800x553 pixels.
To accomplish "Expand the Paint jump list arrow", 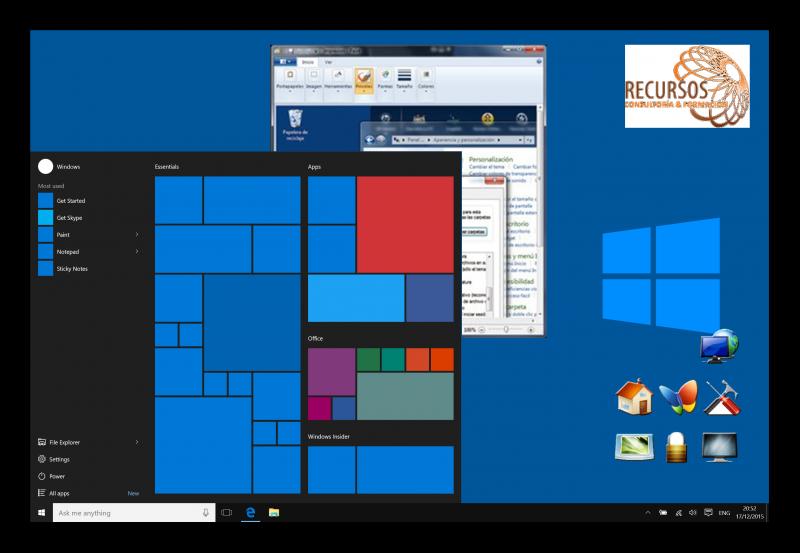I will coord(137,235).
